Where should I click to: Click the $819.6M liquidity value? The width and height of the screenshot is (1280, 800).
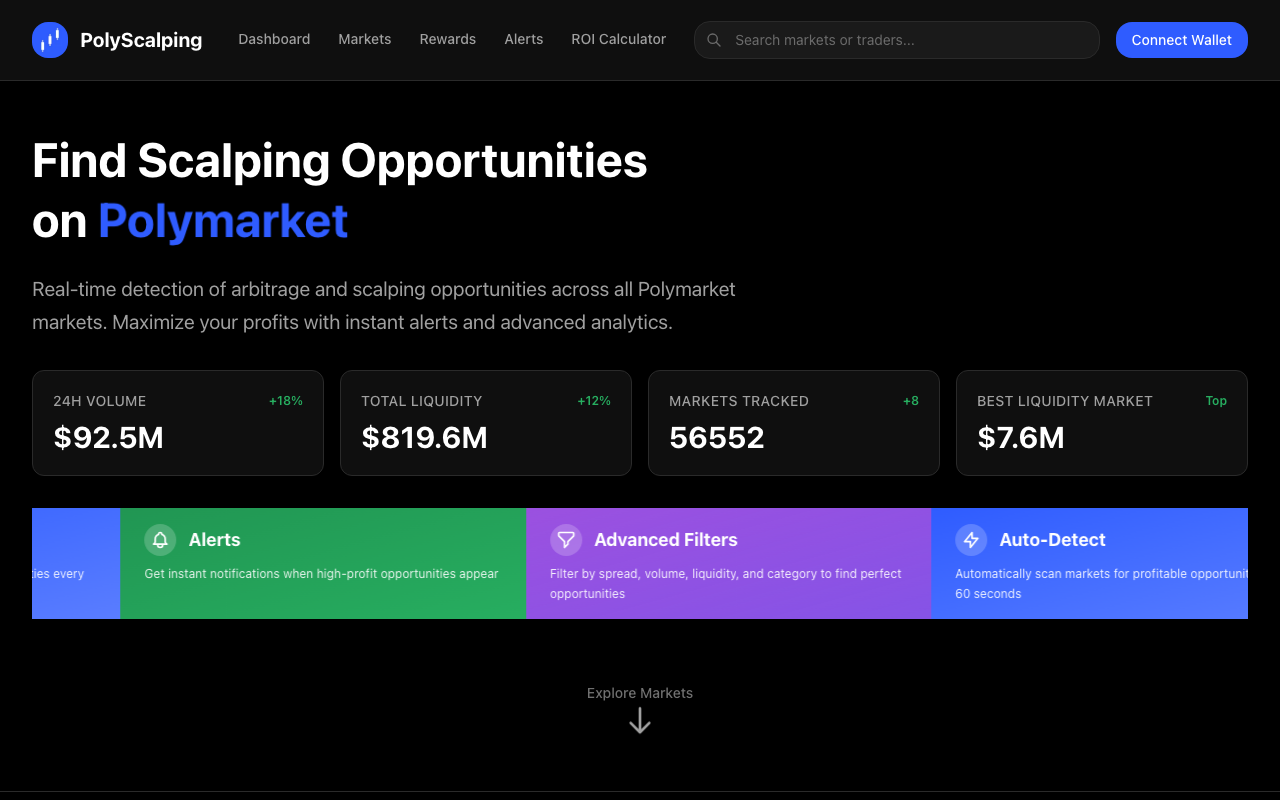pos(424,438)
